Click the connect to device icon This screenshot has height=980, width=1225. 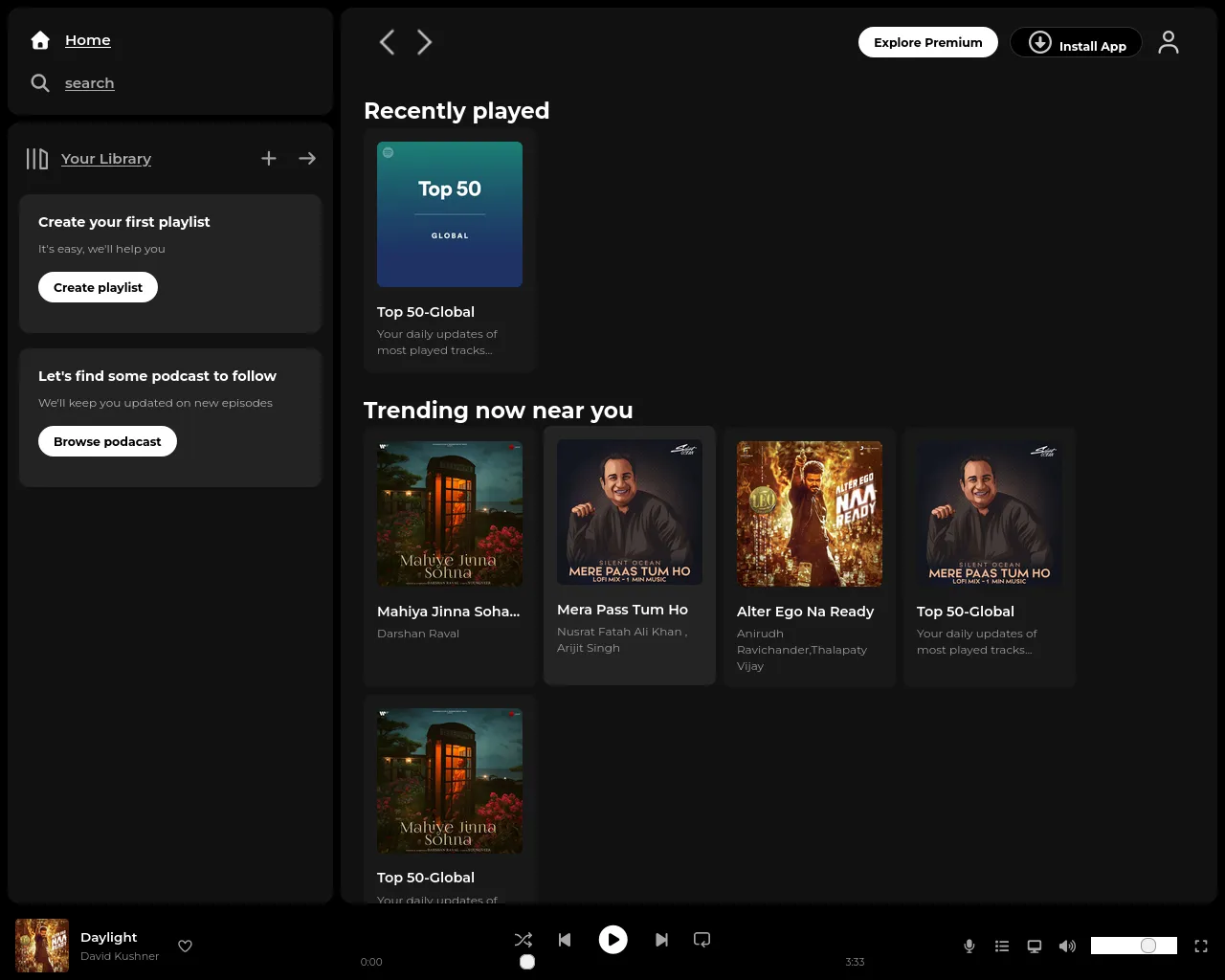(x=1035, y=947)
